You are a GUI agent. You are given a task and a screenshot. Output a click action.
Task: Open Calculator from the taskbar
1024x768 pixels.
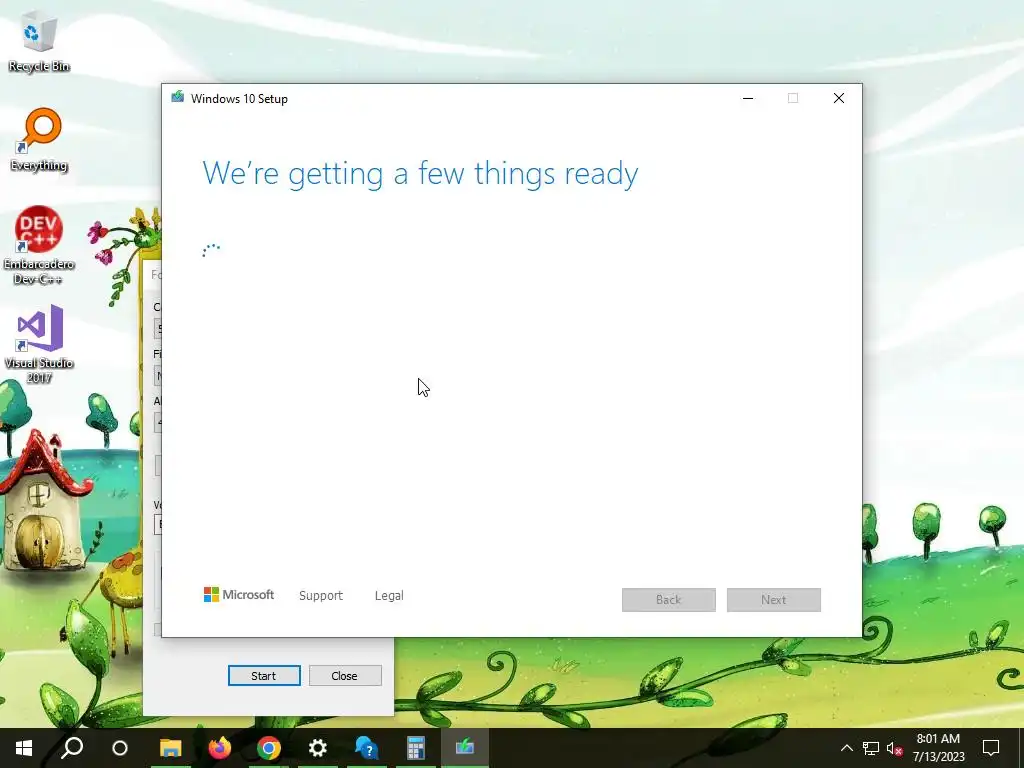[415, 748]
